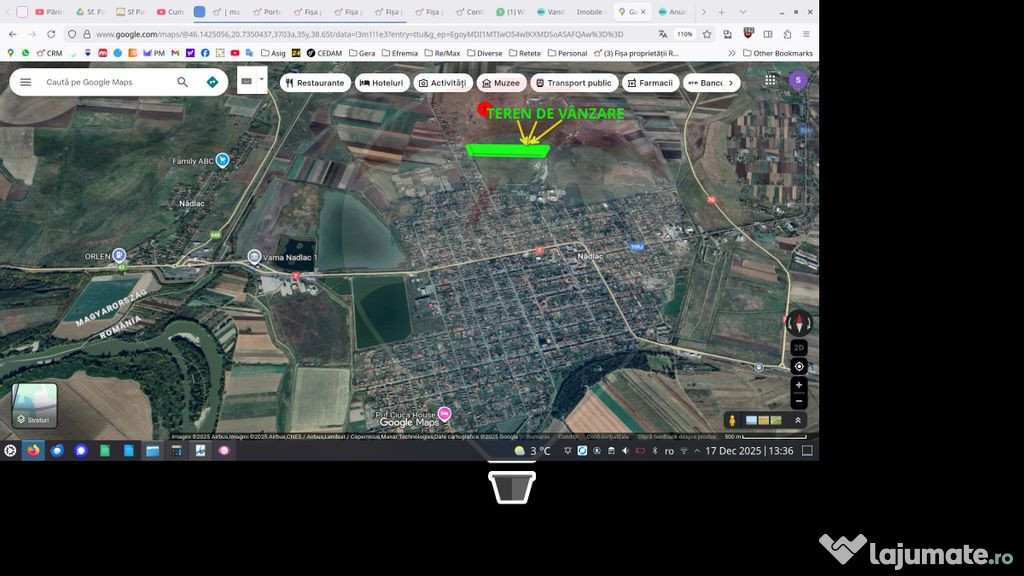Screen dimensions: 1024x576
Task: Open directions with the blue arrow icon
Action: coord(212,82)
